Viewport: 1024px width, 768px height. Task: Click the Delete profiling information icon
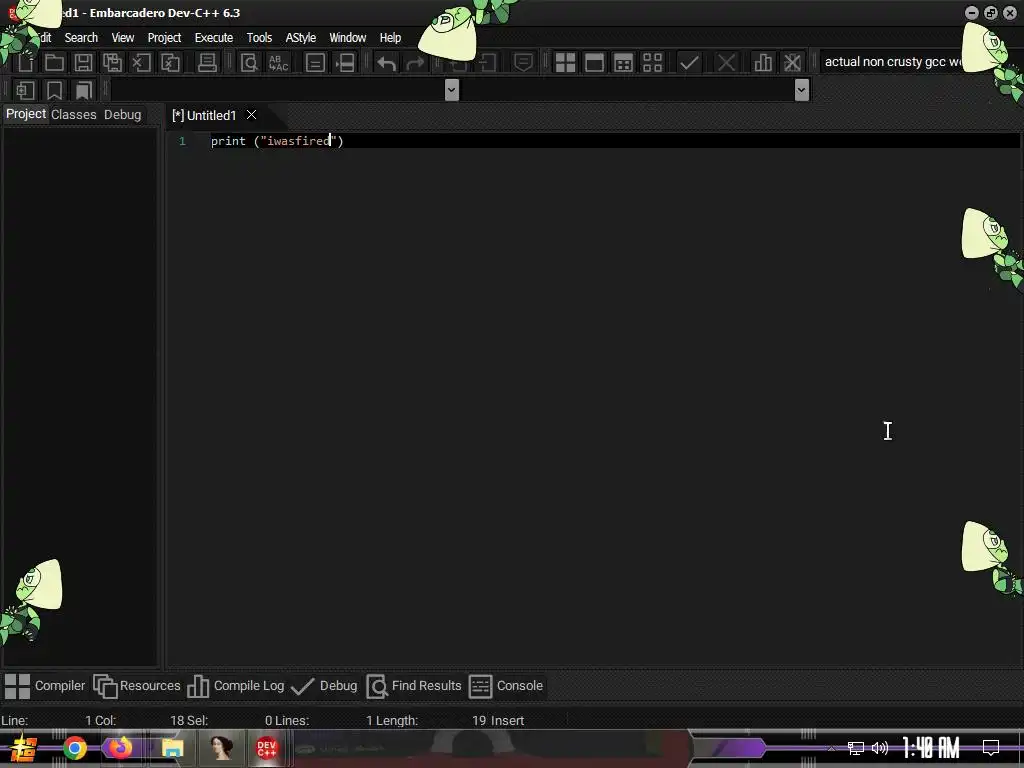tap(792, 63)
